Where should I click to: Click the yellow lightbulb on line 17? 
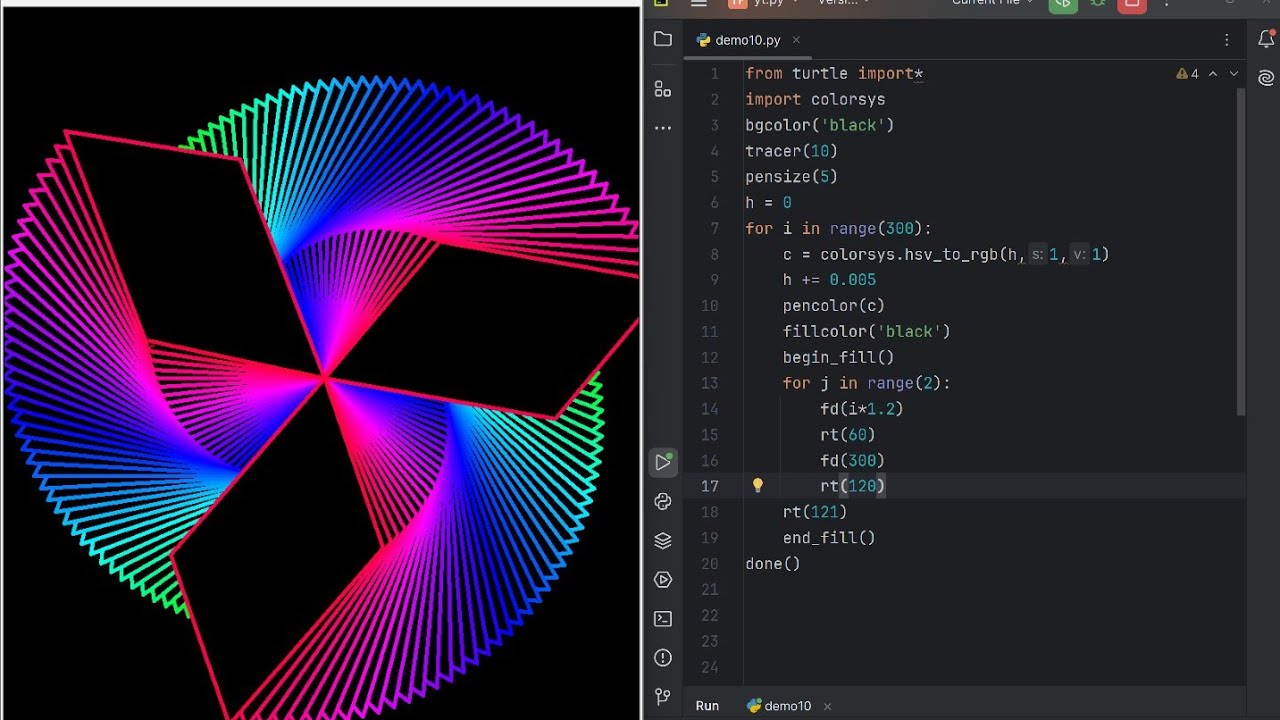pyautogui.click(x=758, y=485)
